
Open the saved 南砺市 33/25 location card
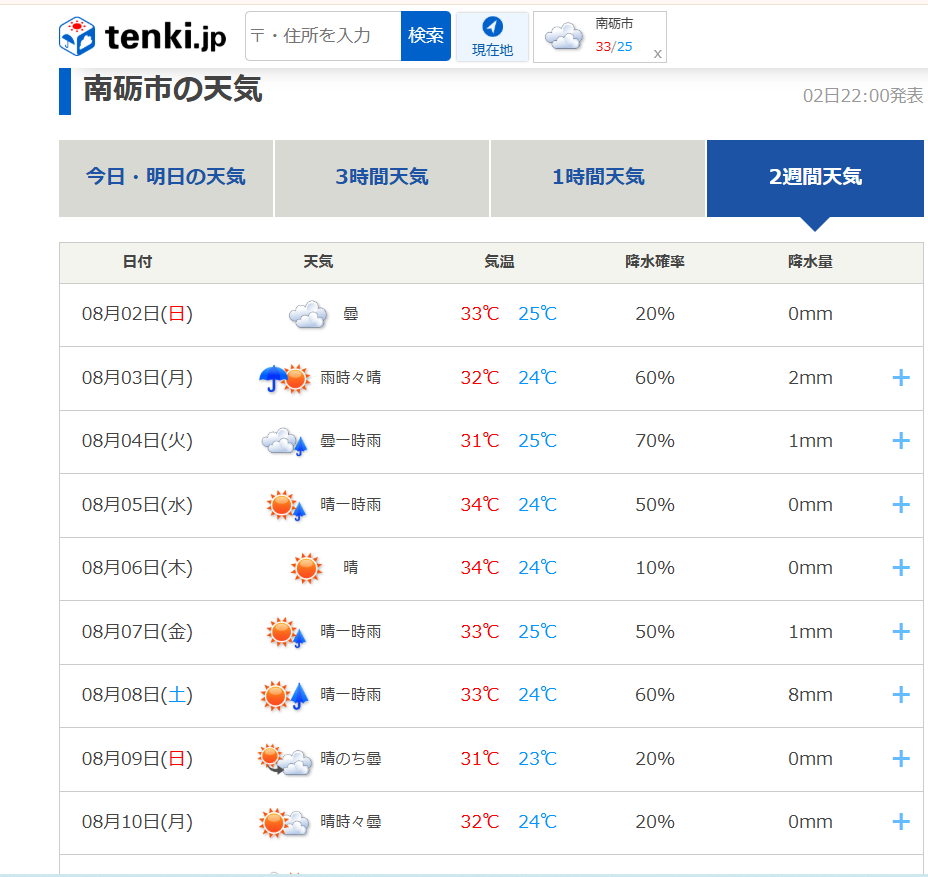pyautogui.click(x=600, y=37)
